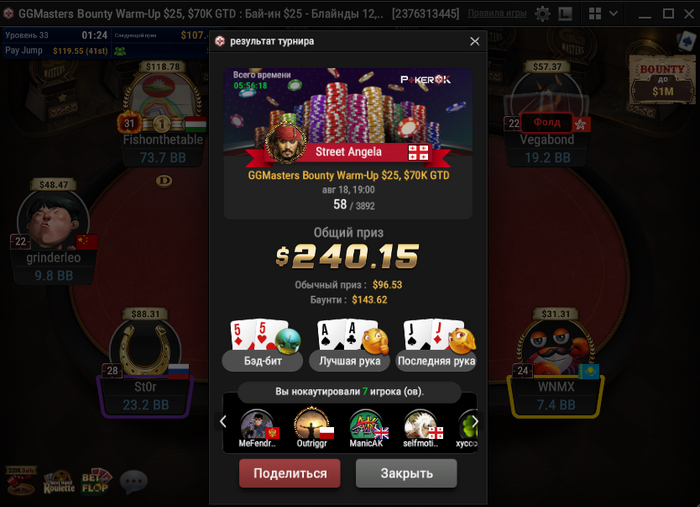Show next knocked-out players arrow

pyautogui.click(x=475, y=421)
